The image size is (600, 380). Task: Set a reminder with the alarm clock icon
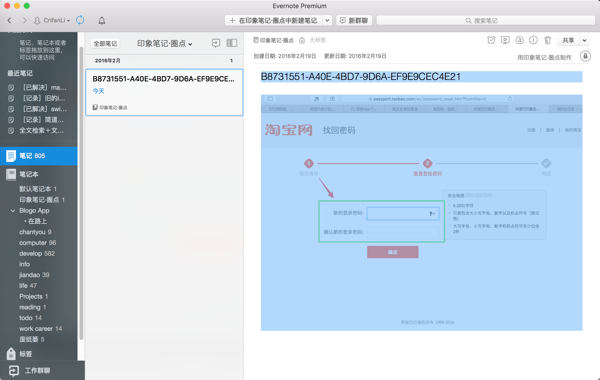[491, 40]
